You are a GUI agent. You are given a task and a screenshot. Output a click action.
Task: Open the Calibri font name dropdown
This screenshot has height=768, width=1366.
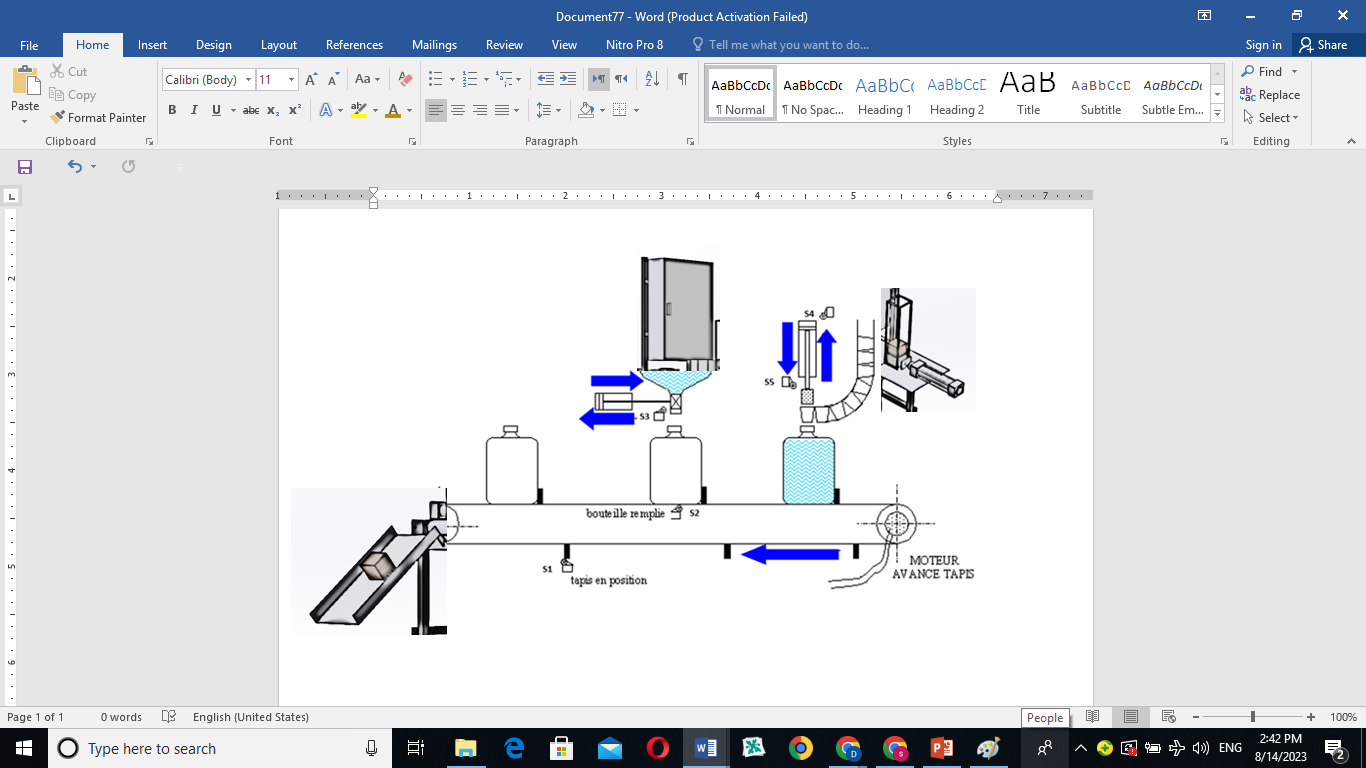(248, 80)
